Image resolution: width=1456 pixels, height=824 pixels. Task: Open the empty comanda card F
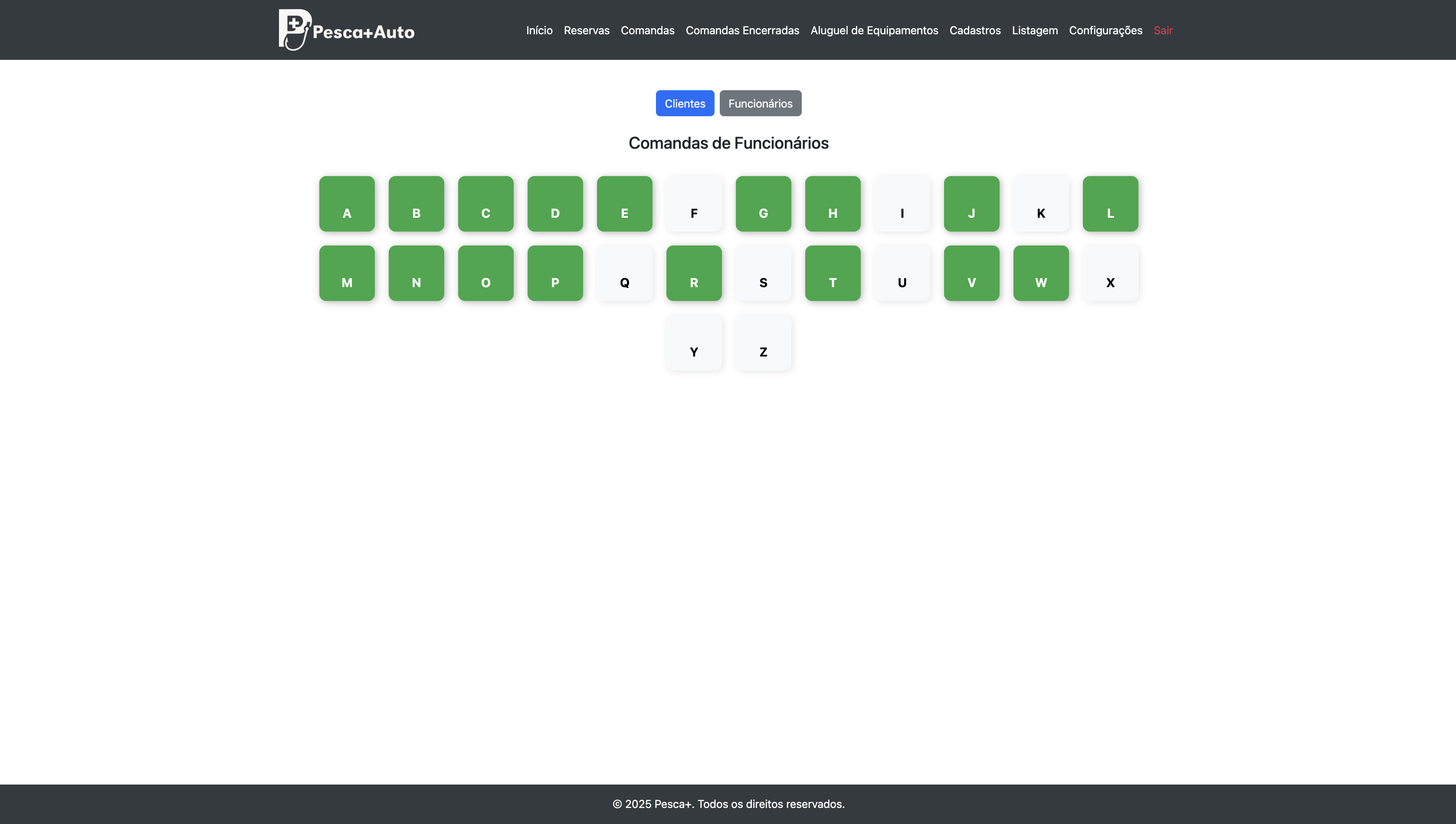click(693, 204)
